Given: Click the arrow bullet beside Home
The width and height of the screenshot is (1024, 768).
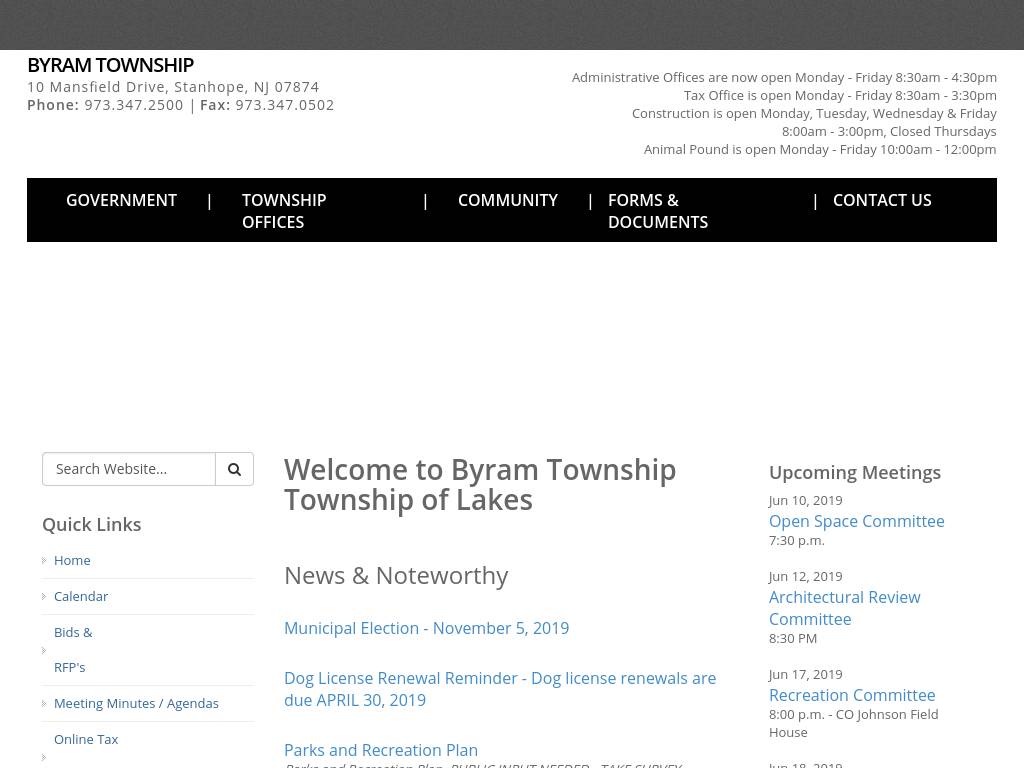Looking at the screenshot, I should click(44, 560).
